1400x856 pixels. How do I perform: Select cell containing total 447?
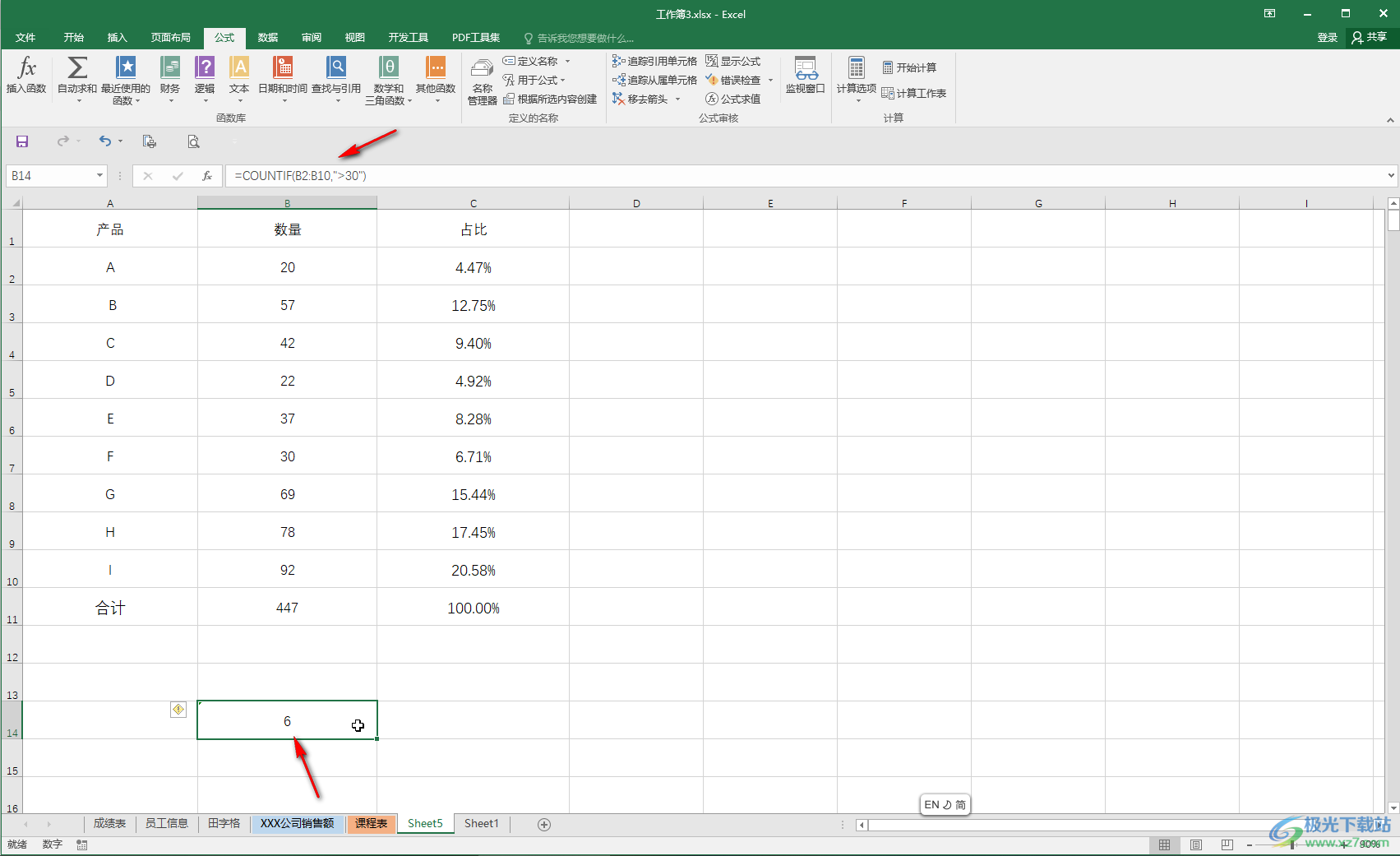click(x=287, y=608)
